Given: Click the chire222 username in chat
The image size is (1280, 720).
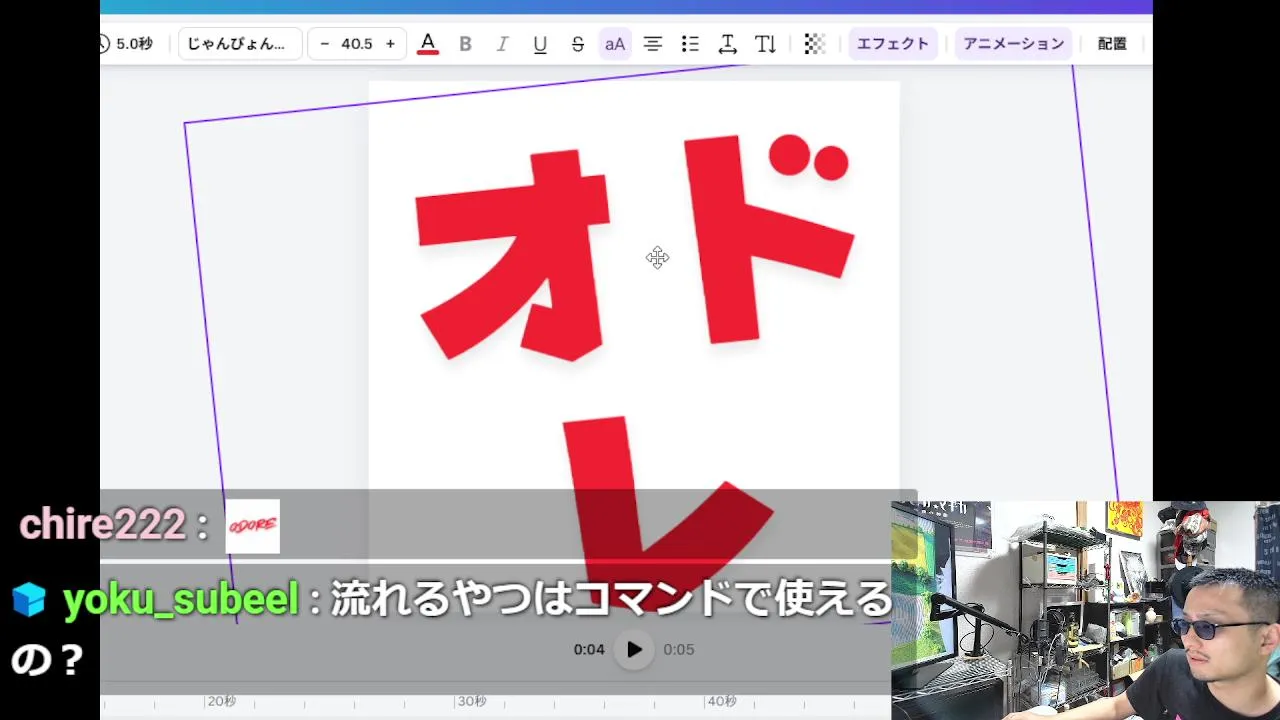Looking at the screenshot, I should (x=102, y=524).
